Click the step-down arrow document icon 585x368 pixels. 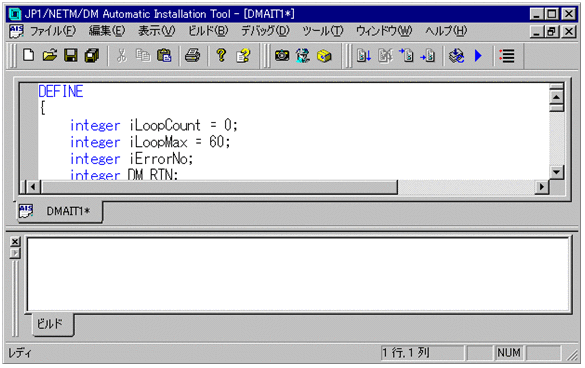coord(364,56)
